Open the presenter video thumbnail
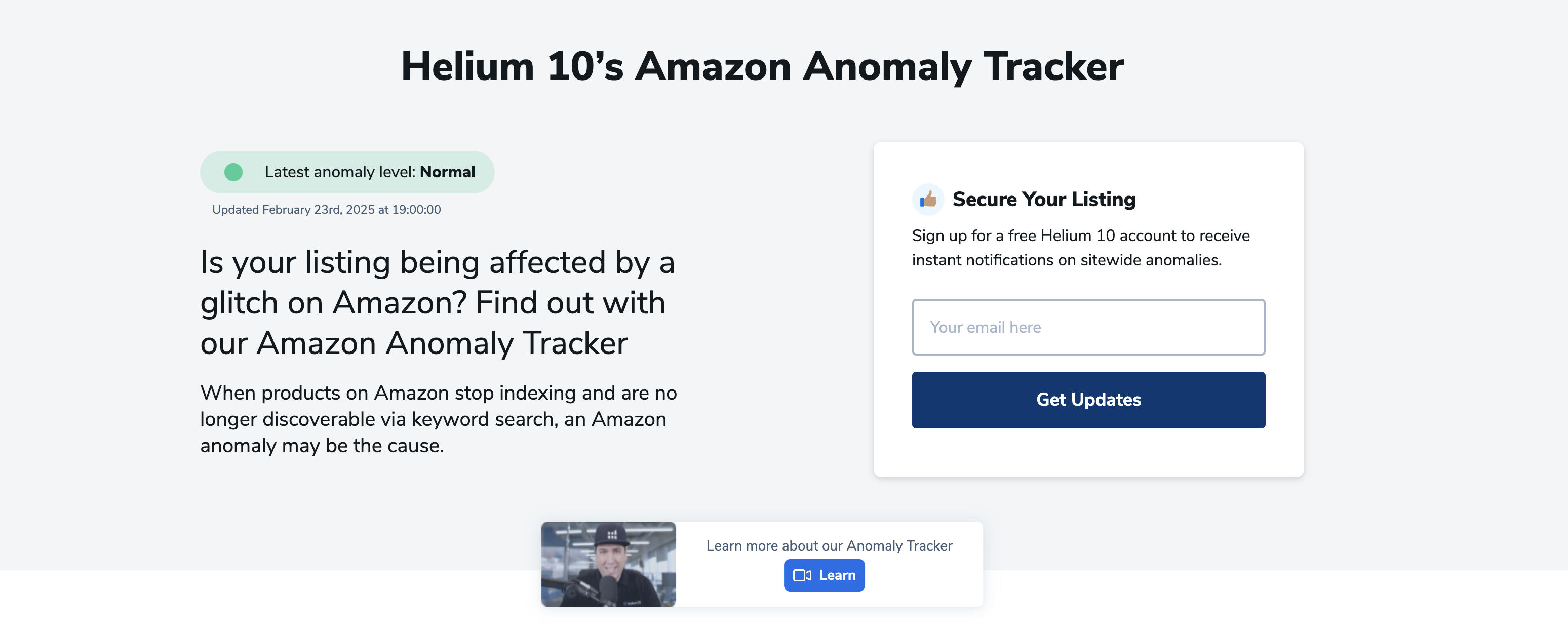 coord(608,564)
